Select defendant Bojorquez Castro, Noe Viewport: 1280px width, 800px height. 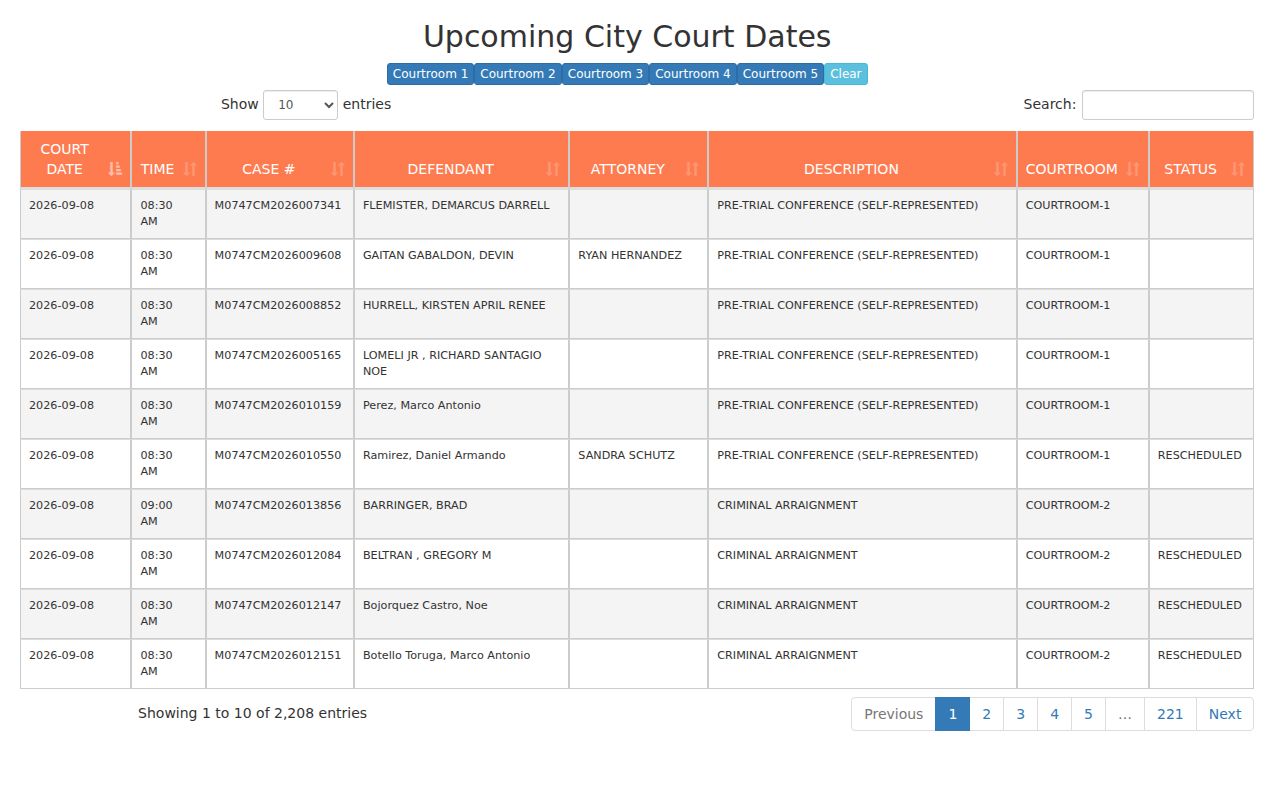425,605
